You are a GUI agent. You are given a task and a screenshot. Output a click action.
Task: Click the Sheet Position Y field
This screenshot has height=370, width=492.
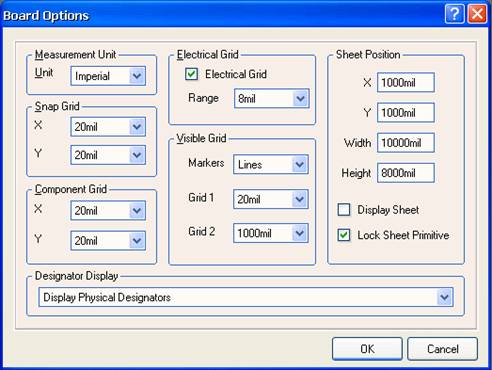pyautogui.click(x=406, y=112)
